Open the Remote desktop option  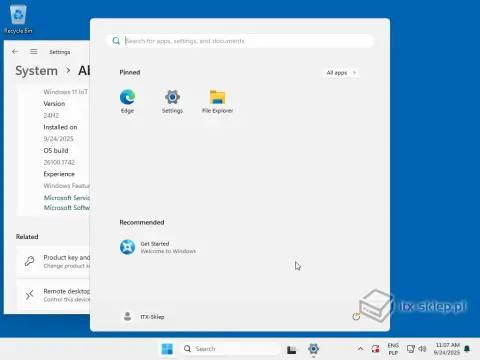coord(53,295)
